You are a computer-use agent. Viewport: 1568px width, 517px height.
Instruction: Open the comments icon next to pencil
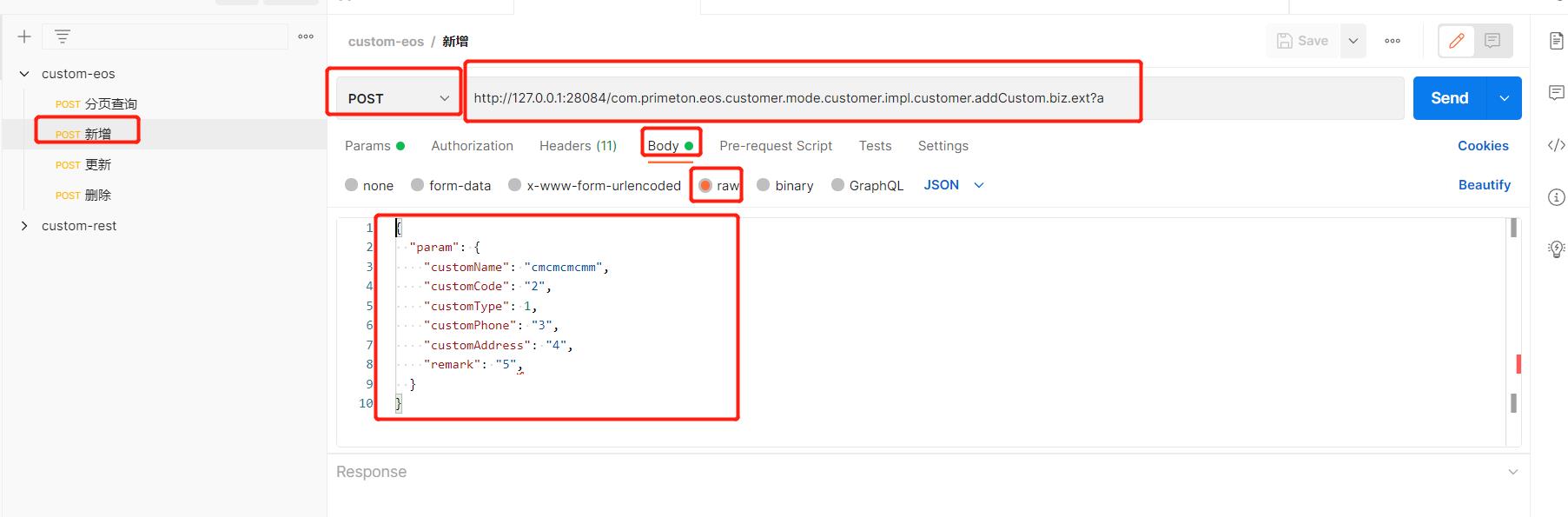1492,41
